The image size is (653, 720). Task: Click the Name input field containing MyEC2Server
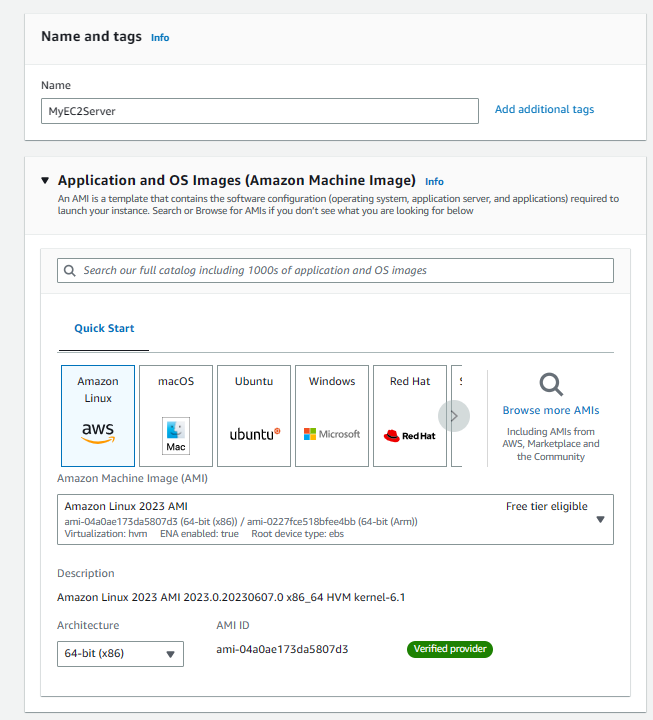[260, 111]
